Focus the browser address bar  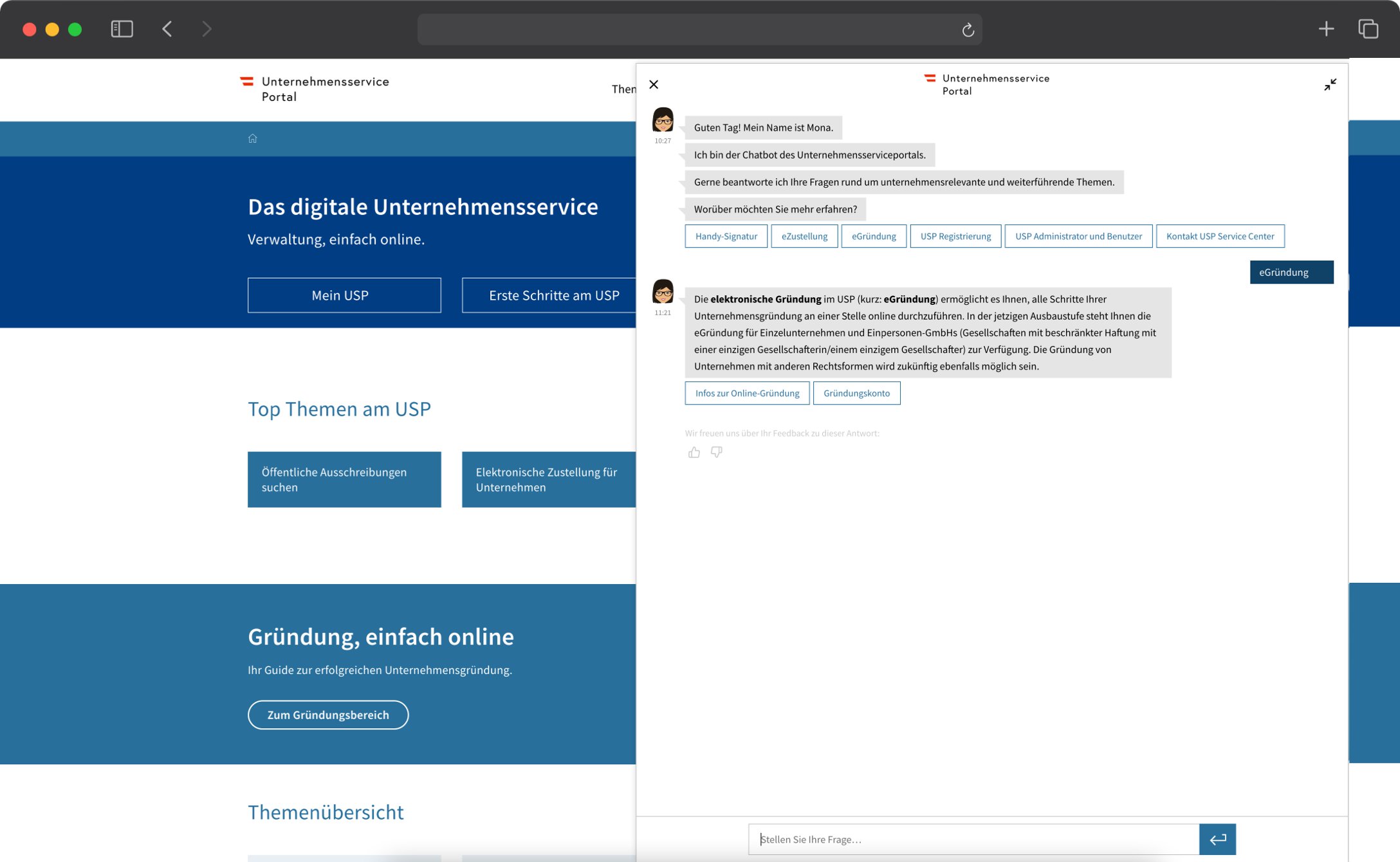click(x=699, y=30)
